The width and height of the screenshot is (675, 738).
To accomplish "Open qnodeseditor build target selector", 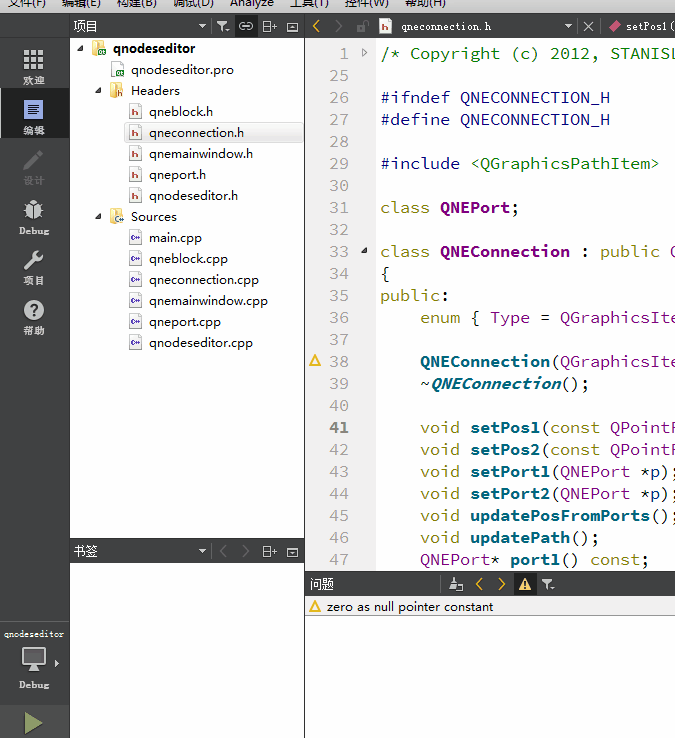I will 34,659.
